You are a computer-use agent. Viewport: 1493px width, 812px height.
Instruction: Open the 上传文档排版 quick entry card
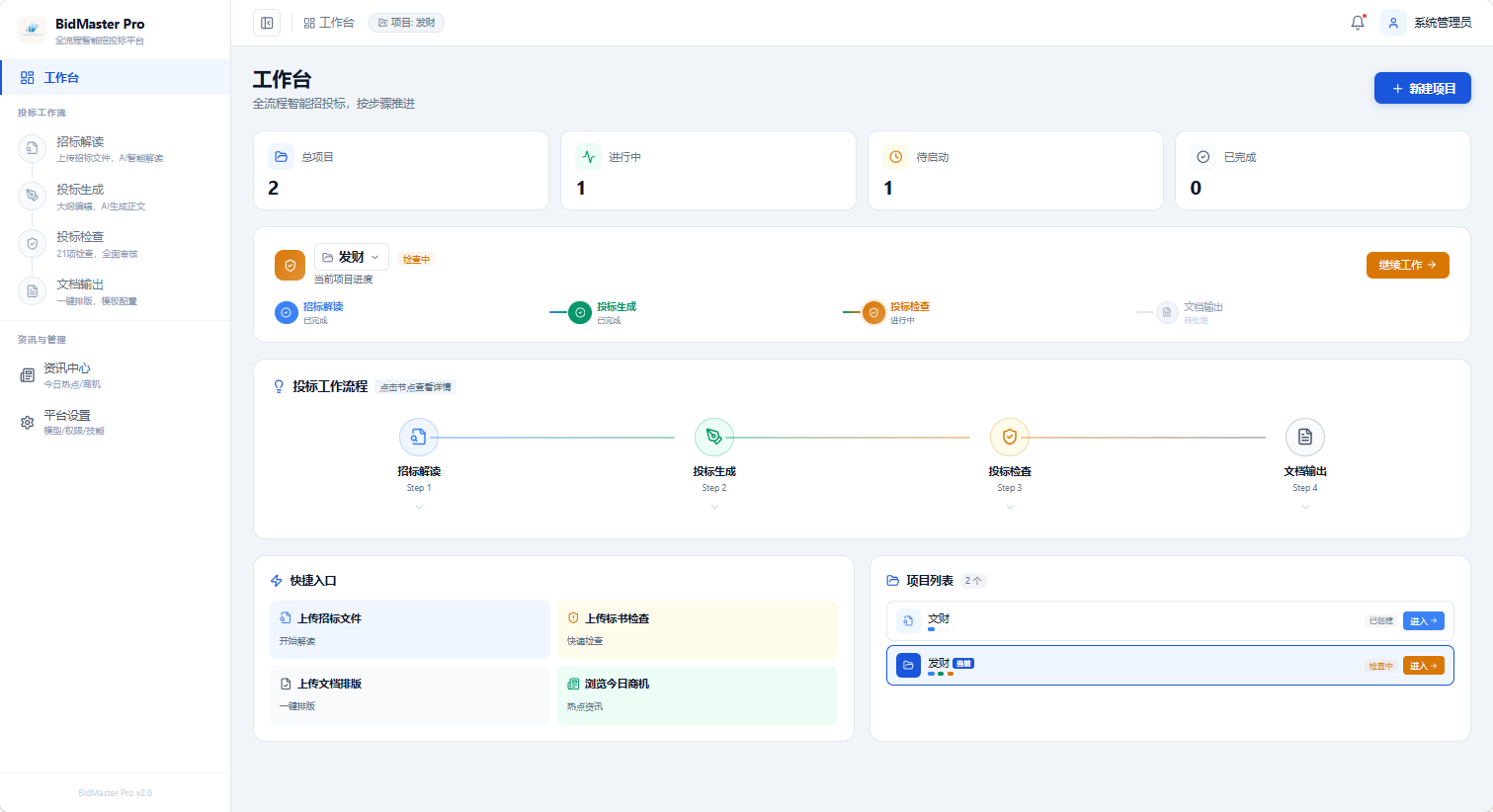coord(410,694)
